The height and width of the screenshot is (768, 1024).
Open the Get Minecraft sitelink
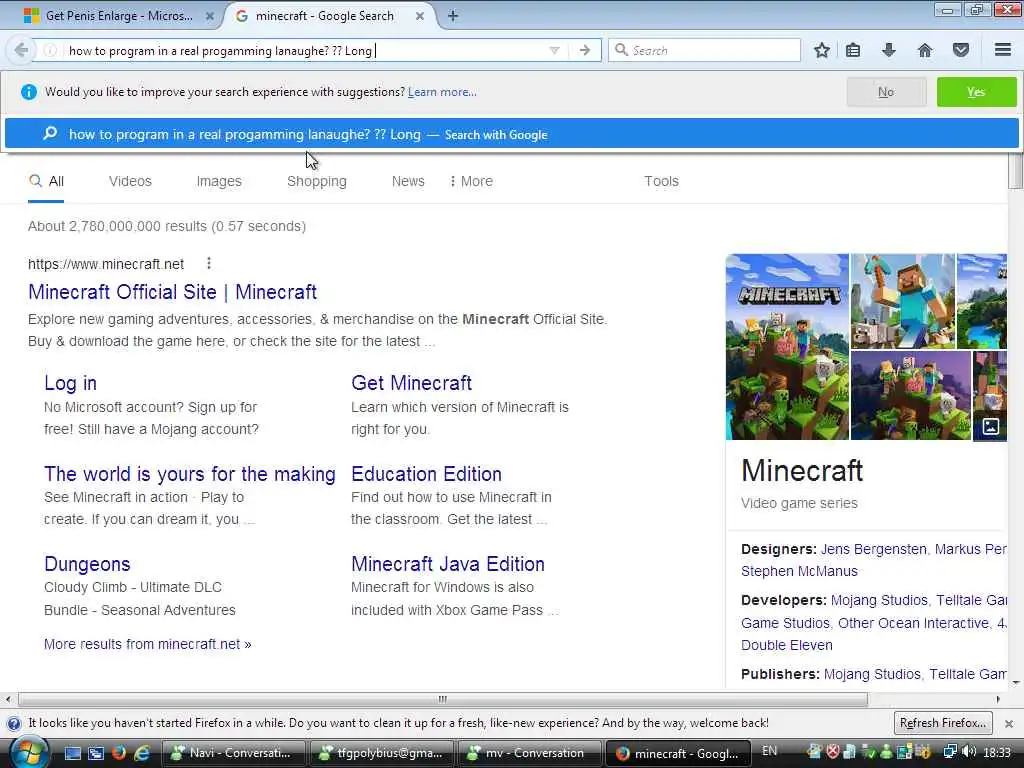click(411, 383)
